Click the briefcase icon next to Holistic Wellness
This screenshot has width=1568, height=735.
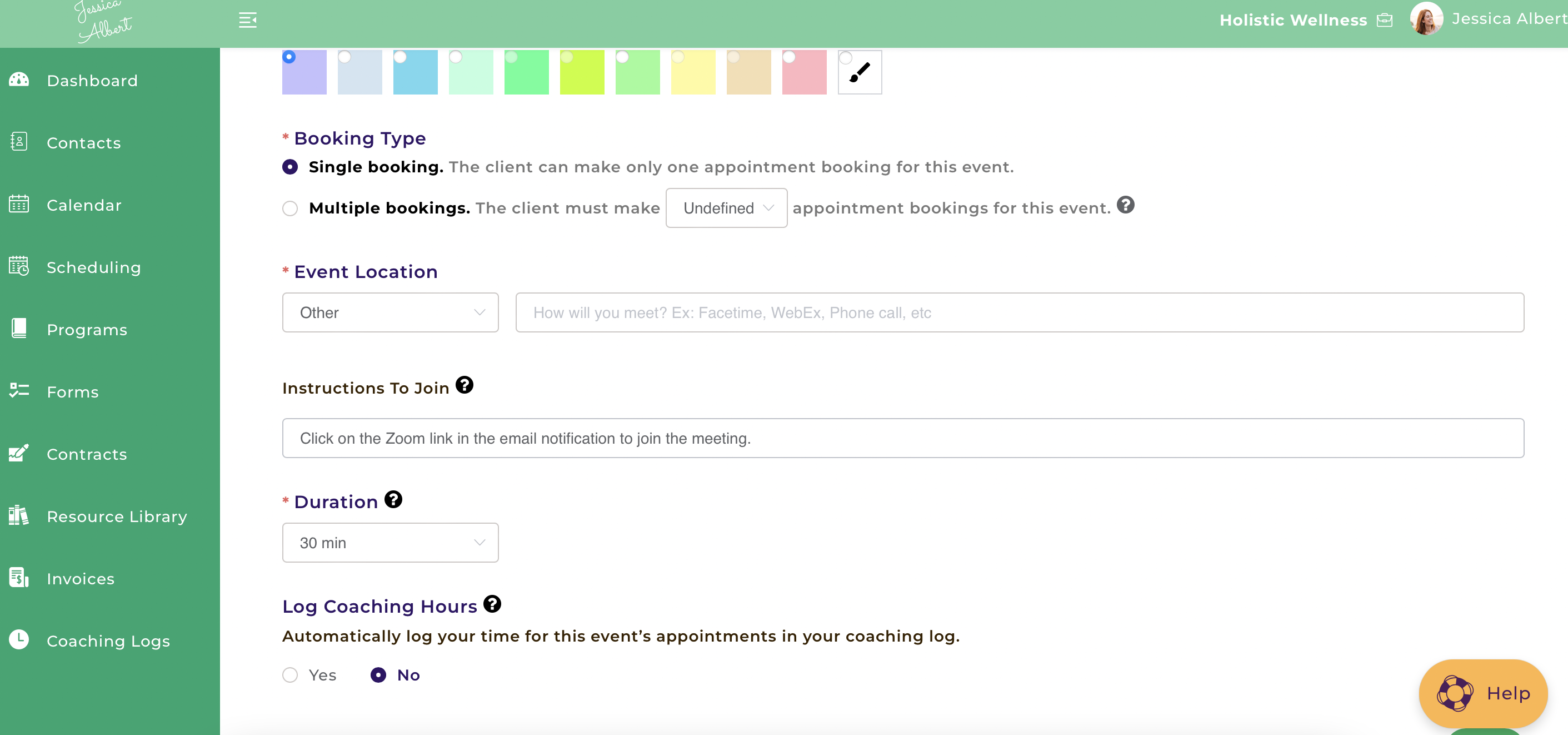(x=1384, y=20)
